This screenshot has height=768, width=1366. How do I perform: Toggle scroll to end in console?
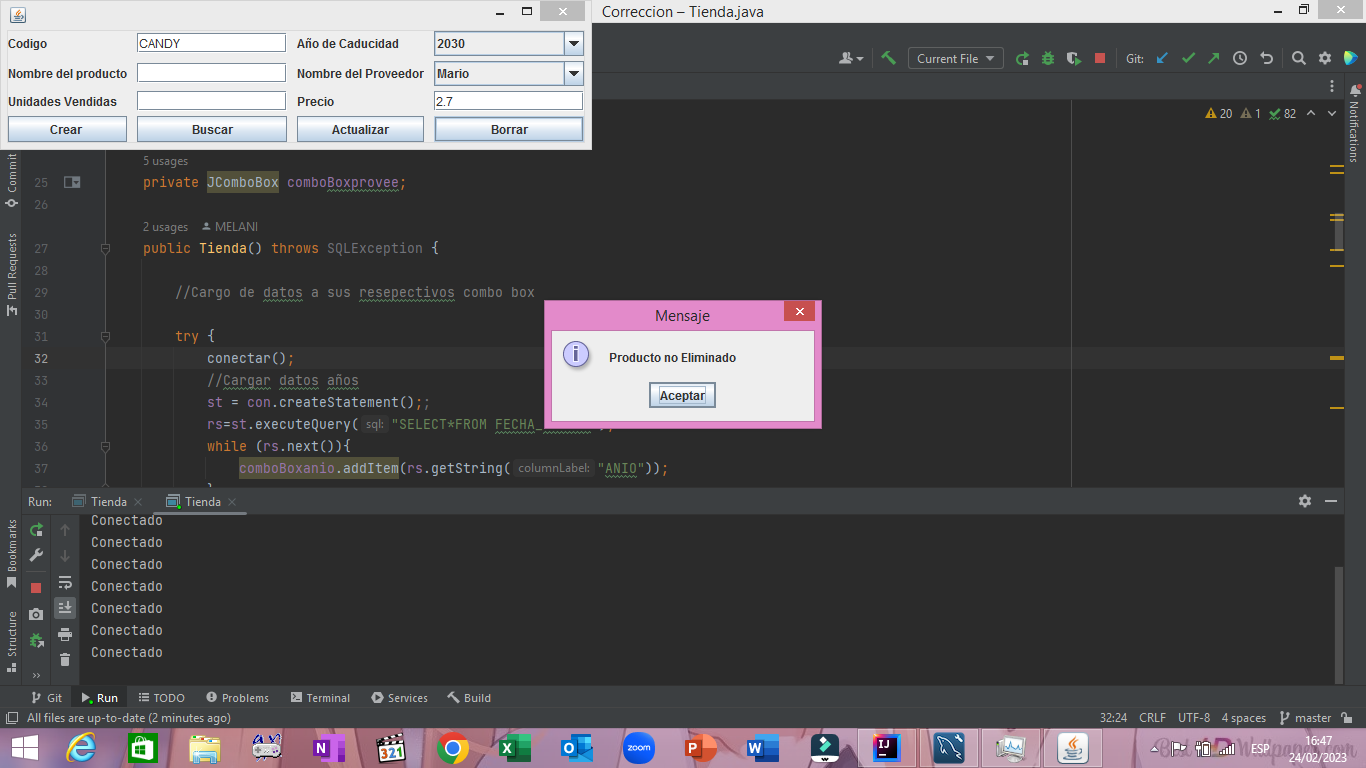65,608
